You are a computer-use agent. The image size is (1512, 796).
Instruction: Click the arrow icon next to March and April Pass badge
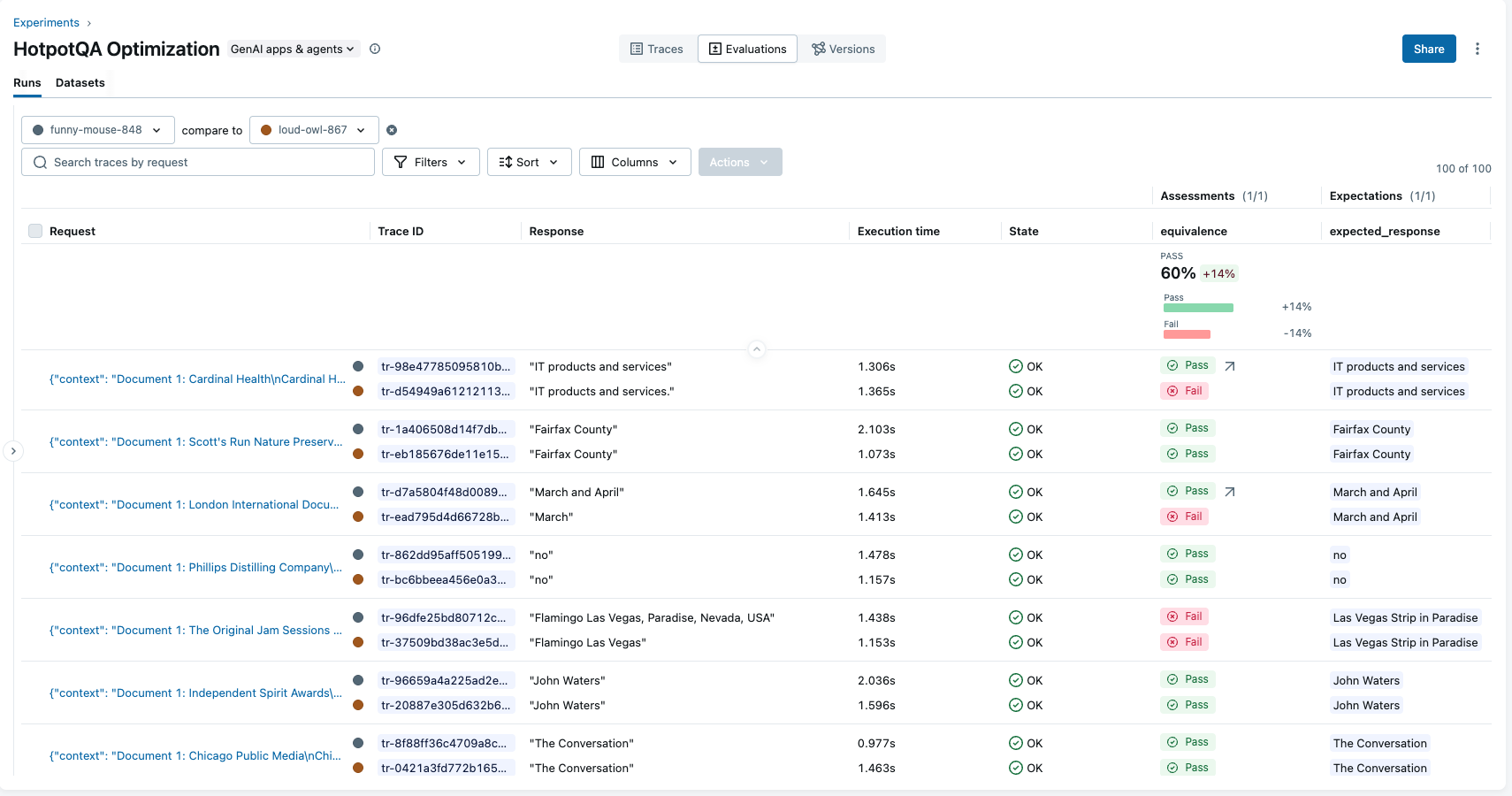[1229, 490]
